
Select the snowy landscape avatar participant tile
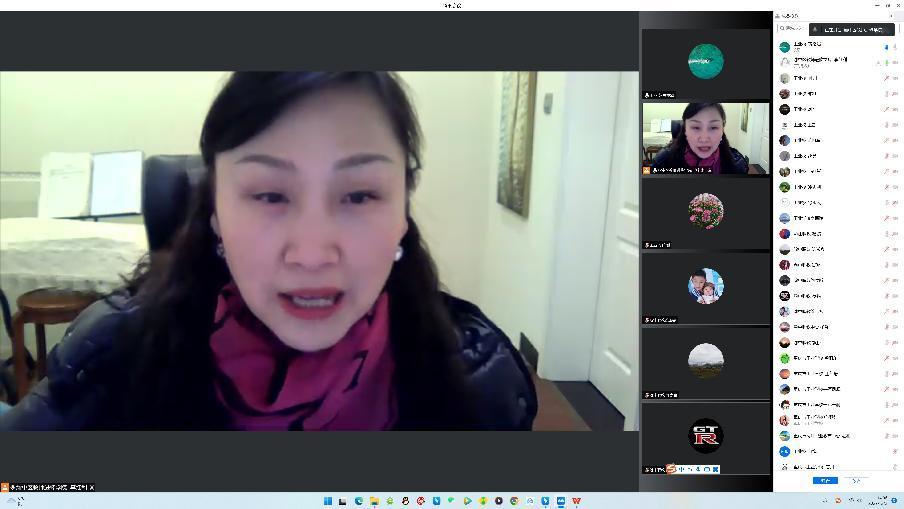tap(706, 363)
